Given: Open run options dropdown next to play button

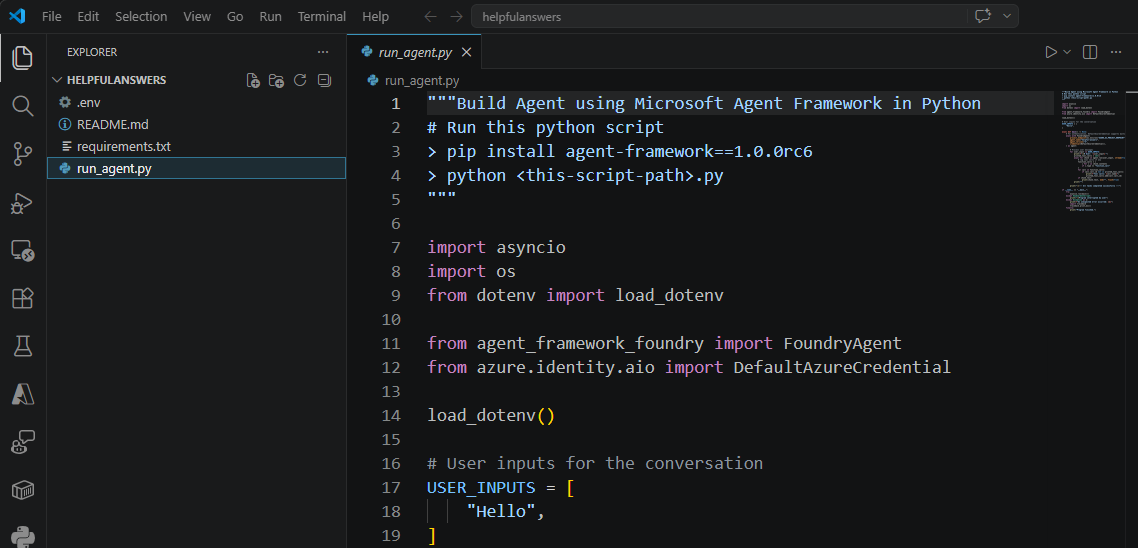Looking at the screenshot, I should [x=1067, y=52].
